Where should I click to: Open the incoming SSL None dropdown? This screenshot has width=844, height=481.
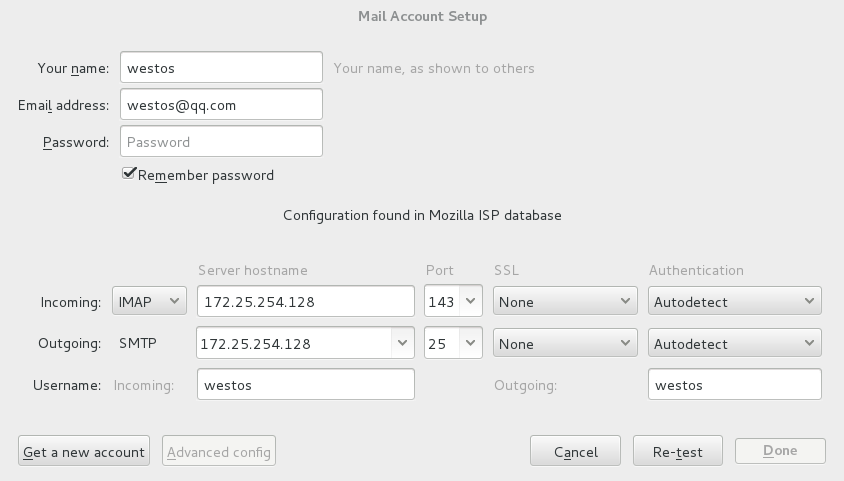(565, 301)
